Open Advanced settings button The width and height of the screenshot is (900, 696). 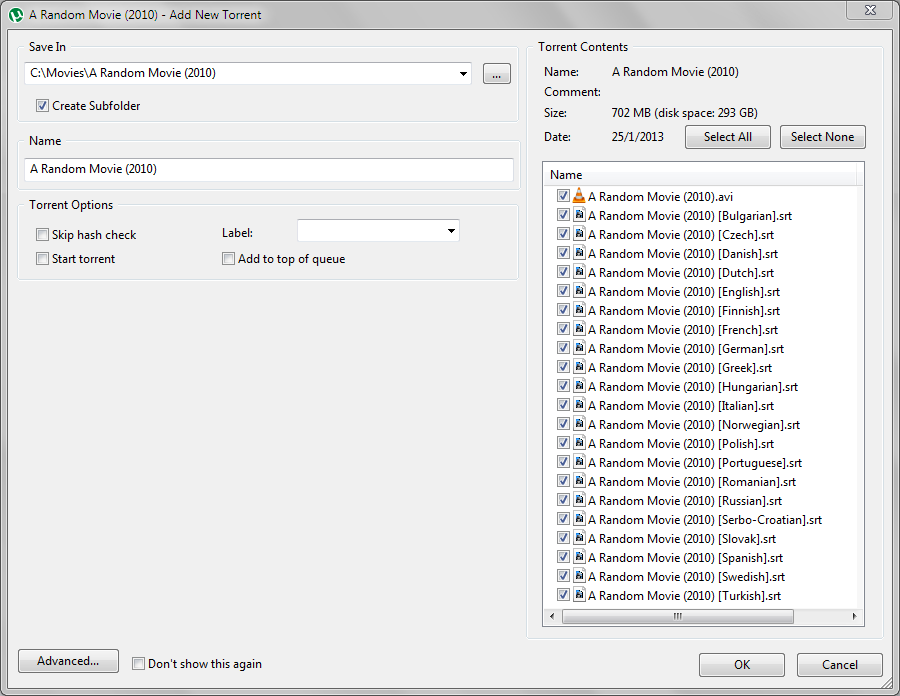[x=68, y=661]
